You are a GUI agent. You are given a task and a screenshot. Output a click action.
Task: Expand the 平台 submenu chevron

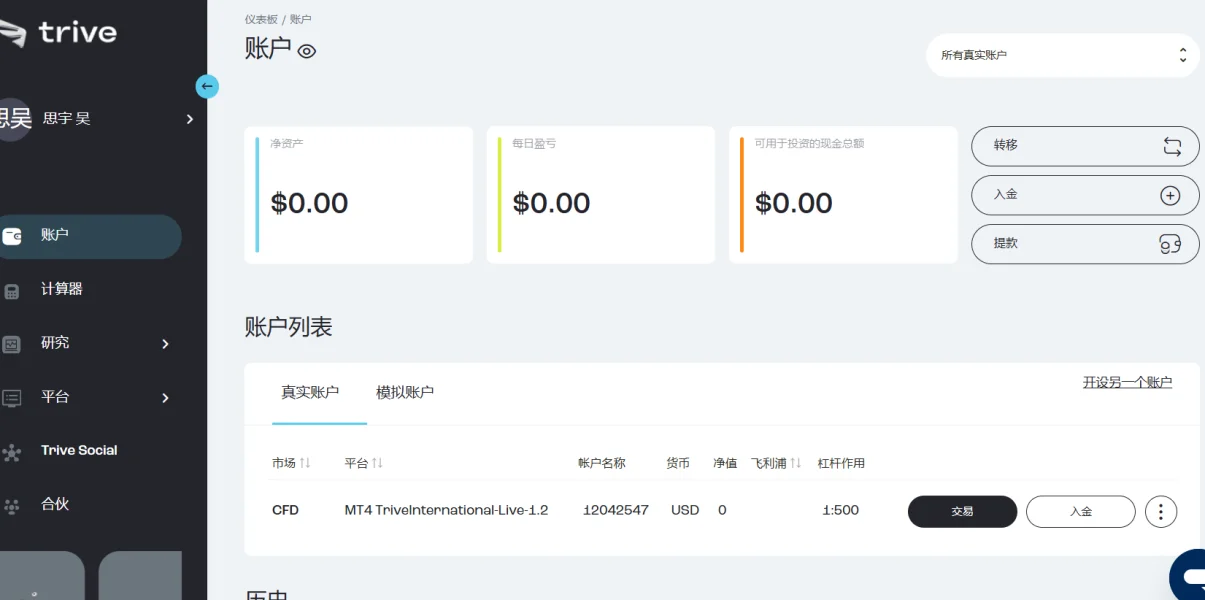tap(166, 398)
